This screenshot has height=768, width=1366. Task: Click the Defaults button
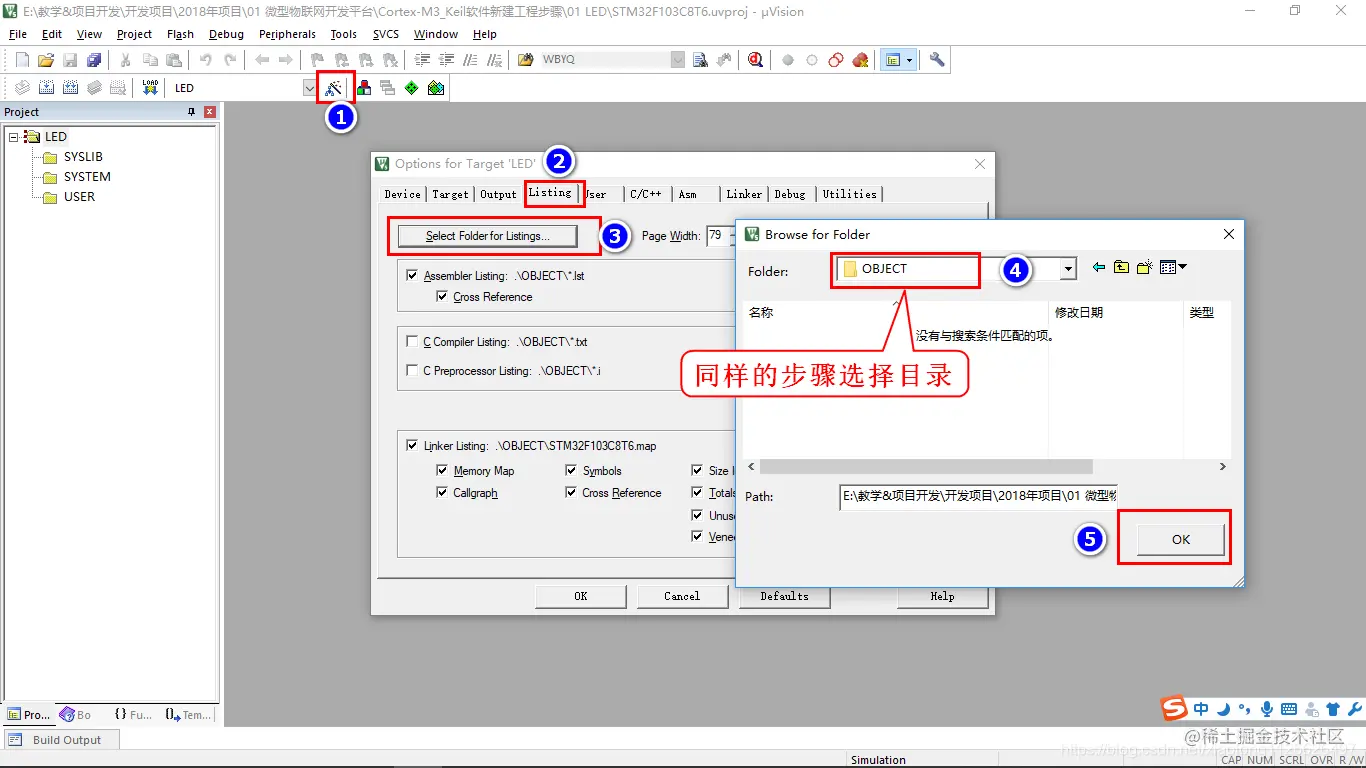(x=784, y=596)
